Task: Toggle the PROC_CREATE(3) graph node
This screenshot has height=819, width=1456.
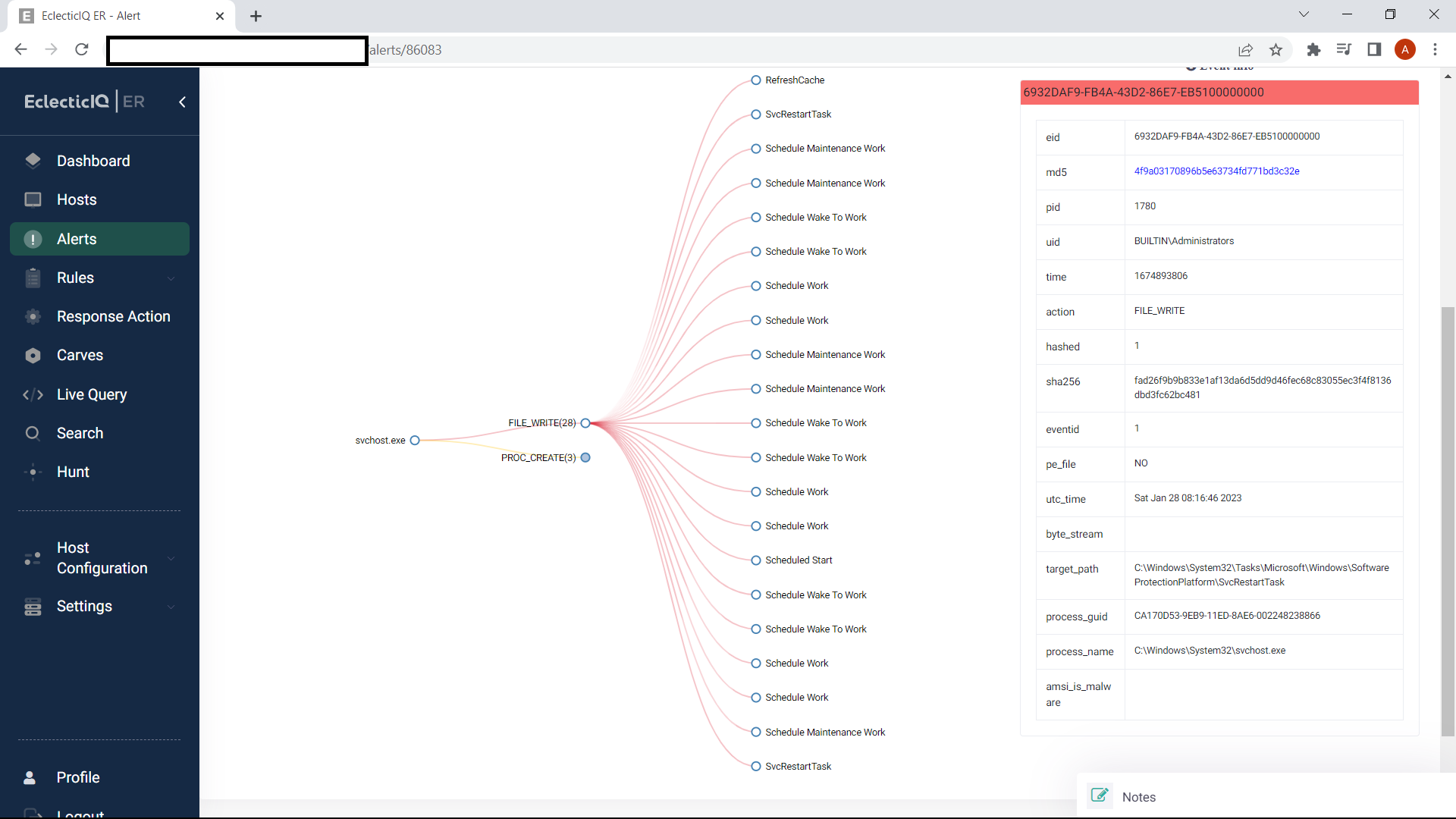Action: pyautogui.click(x=585, y=458)
